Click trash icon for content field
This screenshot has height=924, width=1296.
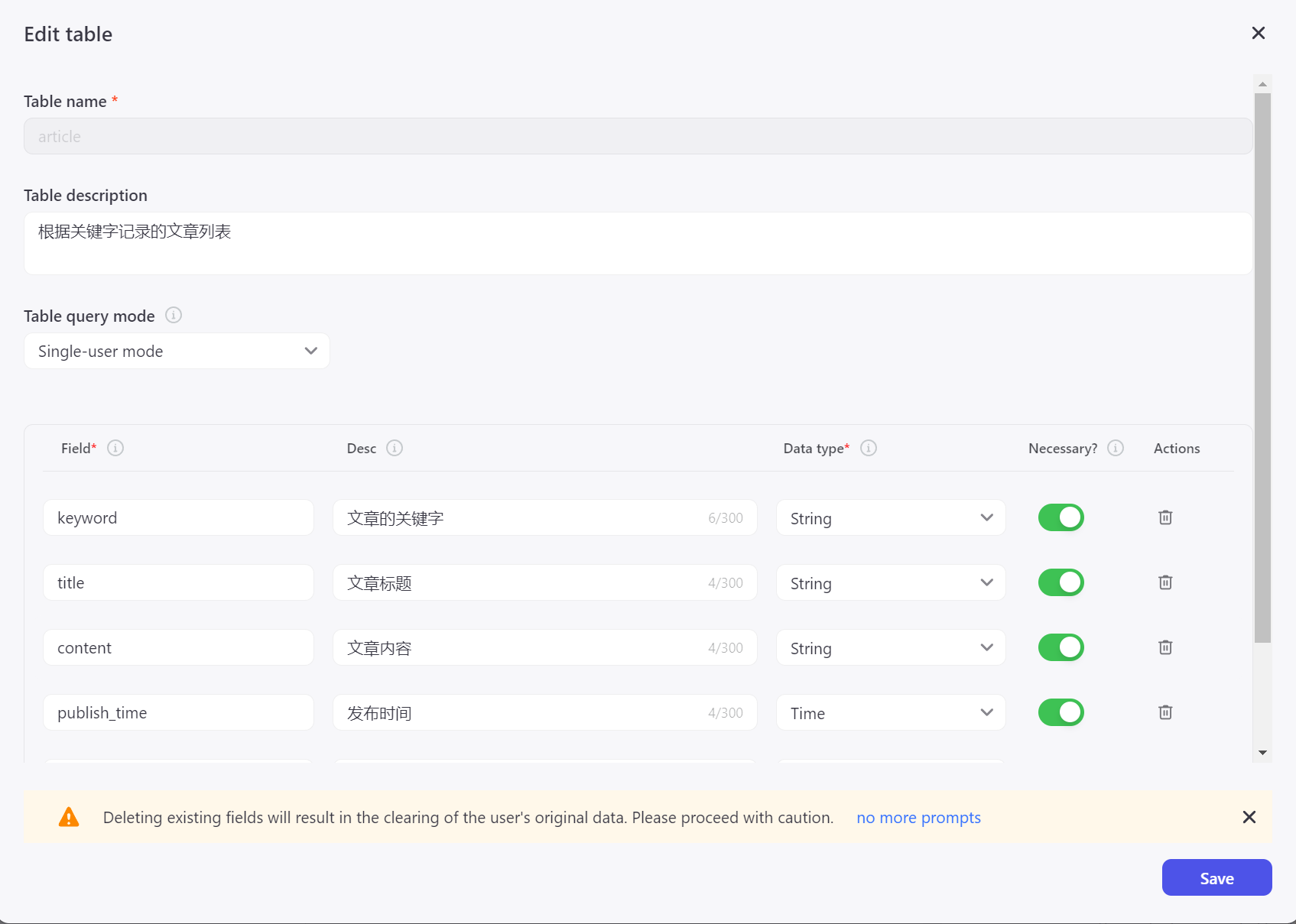coord(1165,647)
